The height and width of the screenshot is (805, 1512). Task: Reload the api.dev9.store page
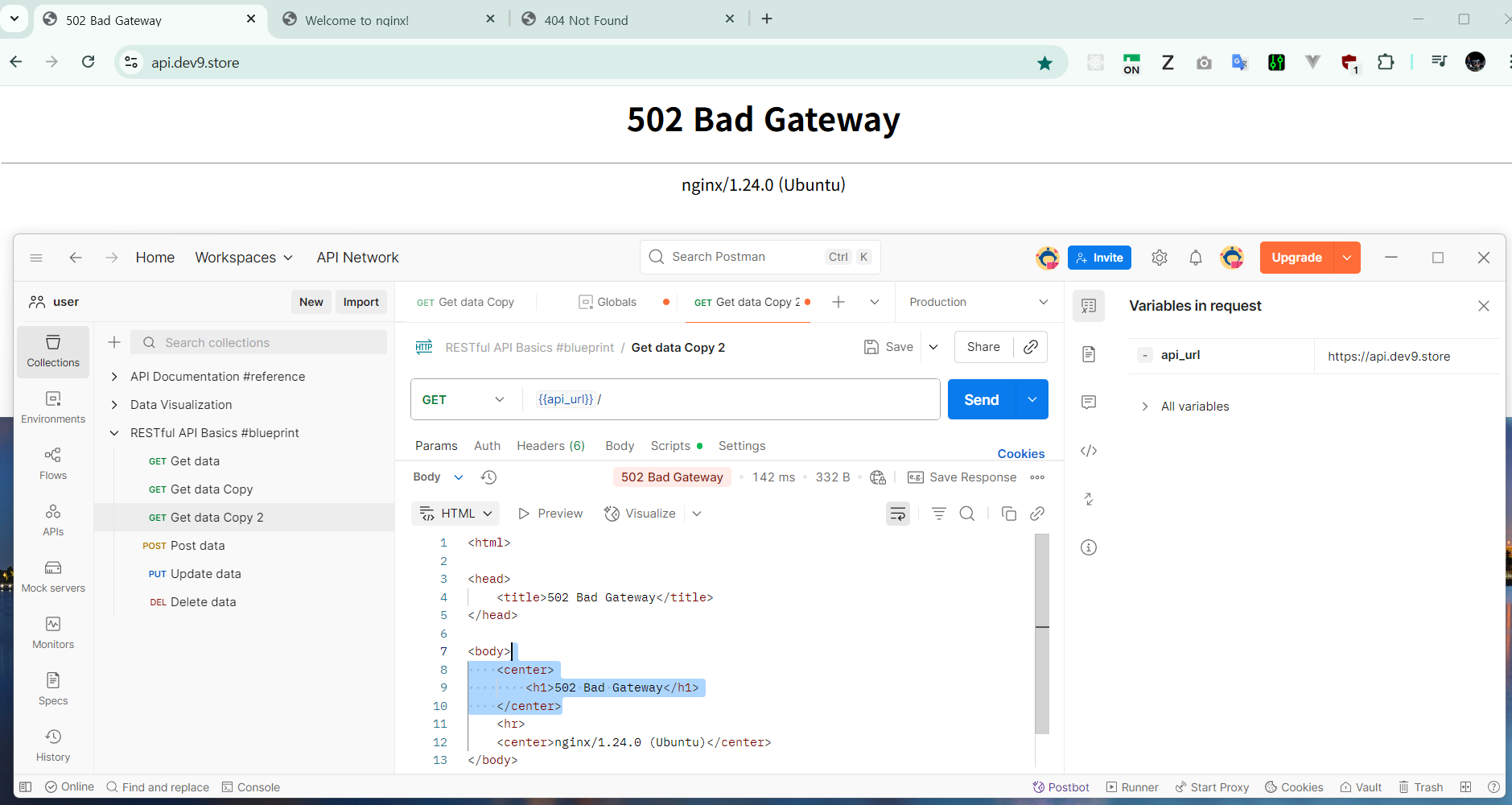pos(89,62)
